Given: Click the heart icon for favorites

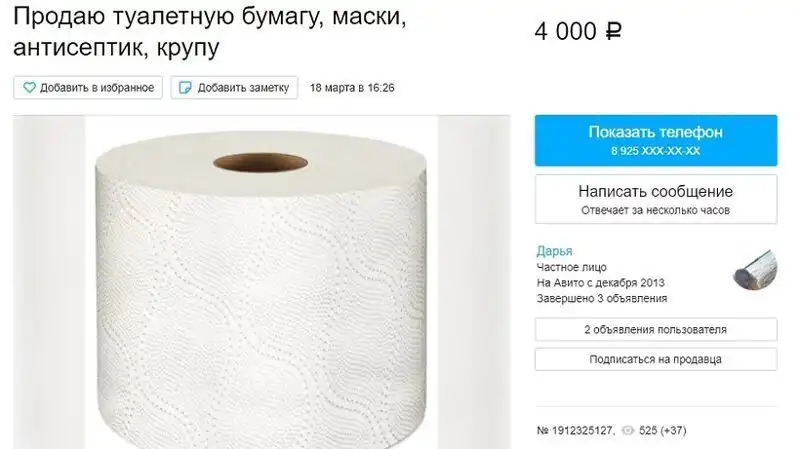Looking at the screenshot, I should click(29, 88).
